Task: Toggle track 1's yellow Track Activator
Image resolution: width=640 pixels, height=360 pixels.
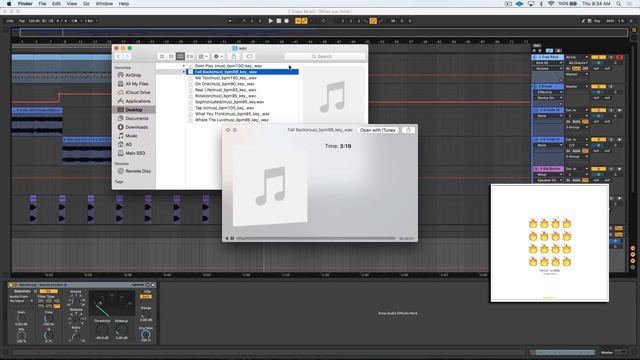Action: (598, 57)
